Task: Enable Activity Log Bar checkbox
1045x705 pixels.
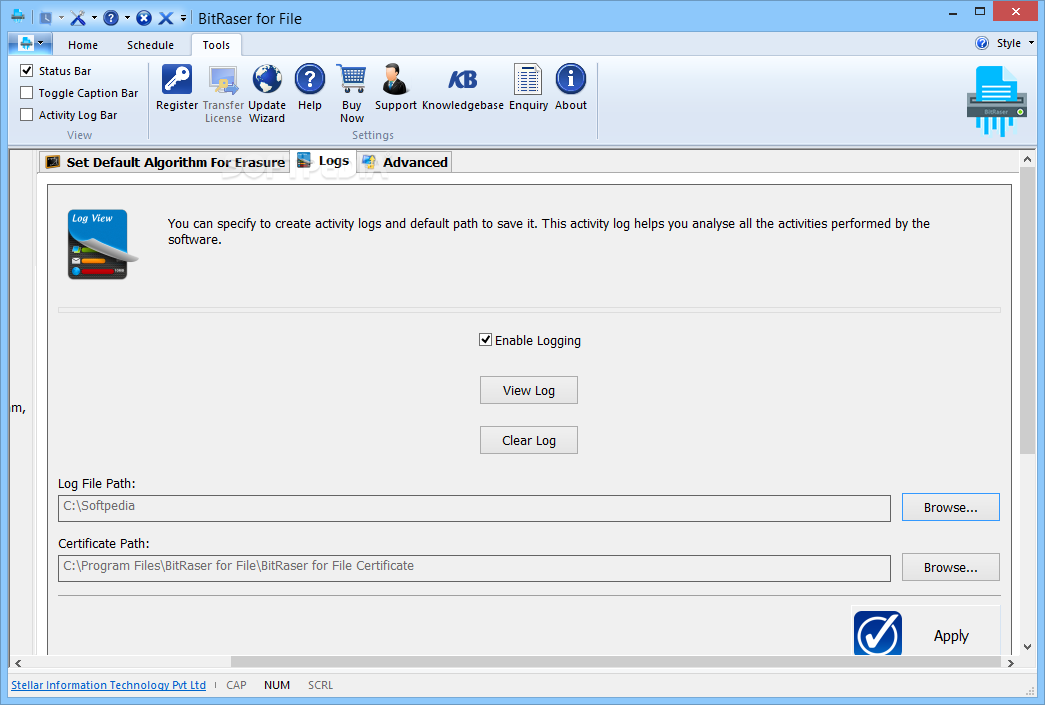Action: click(x=27, y=115)
